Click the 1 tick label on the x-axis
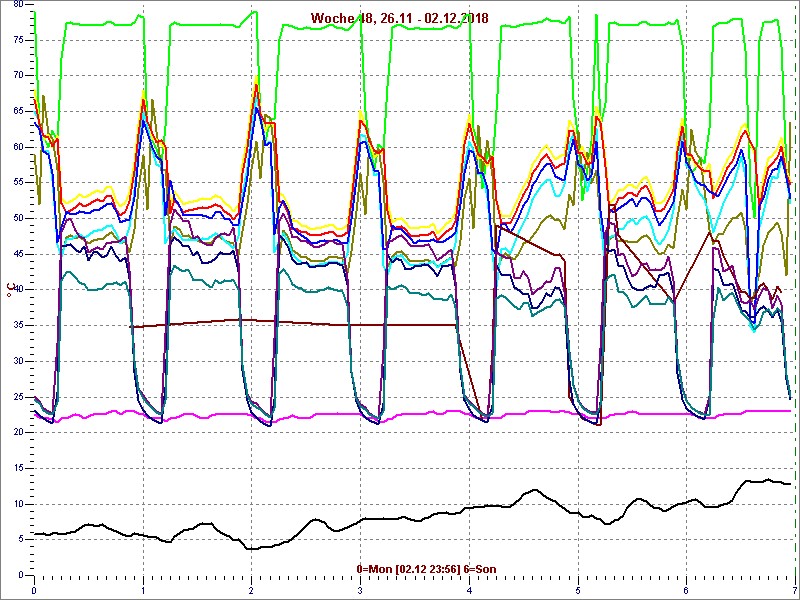Viewport: 800px width, 600px height. click(x=143, y=590)
